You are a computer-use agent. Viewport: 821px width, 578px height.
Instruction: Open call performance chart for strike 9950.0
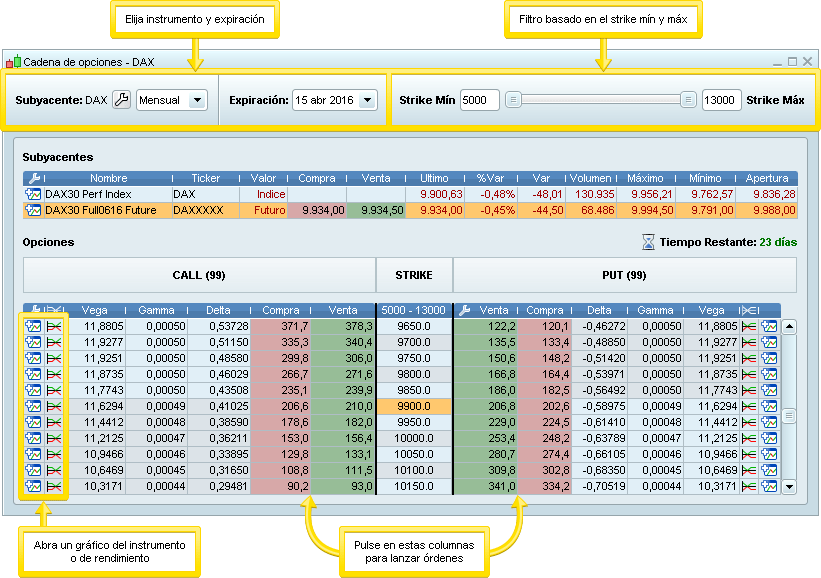click(54, 423)
